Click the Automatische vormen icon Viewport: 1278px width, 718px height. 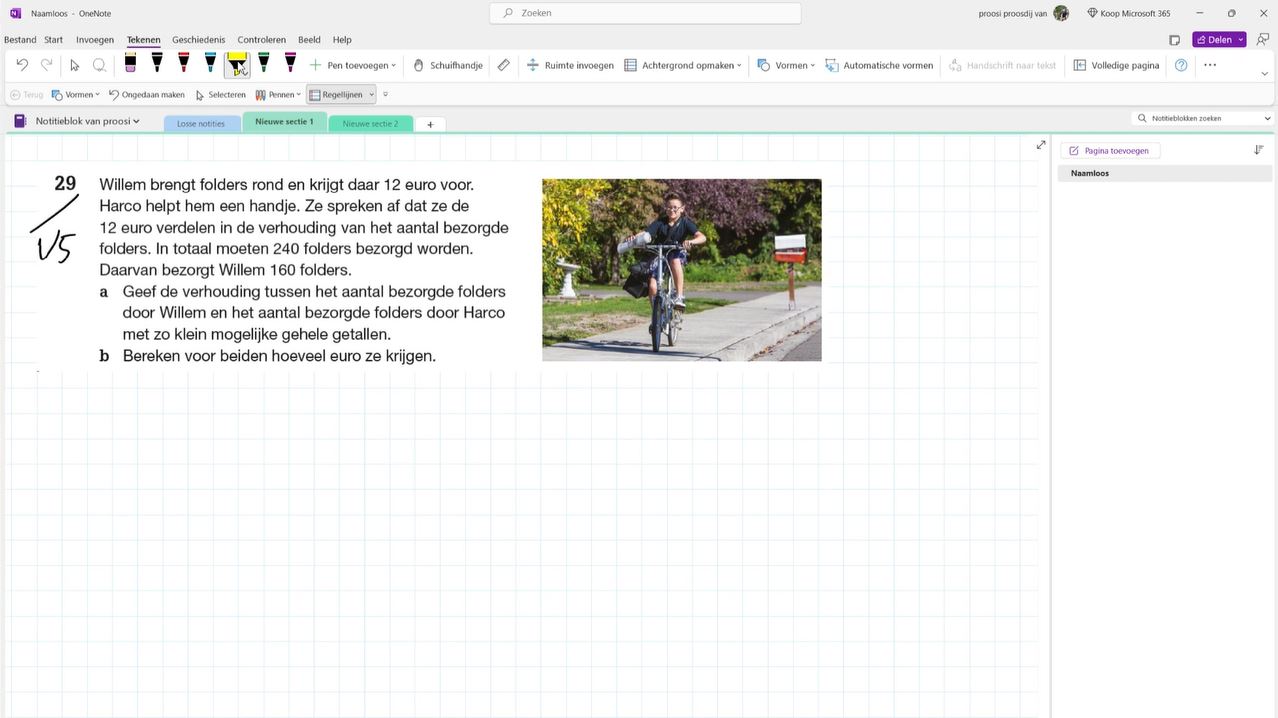pyautogui.click(x=832, y=65)
